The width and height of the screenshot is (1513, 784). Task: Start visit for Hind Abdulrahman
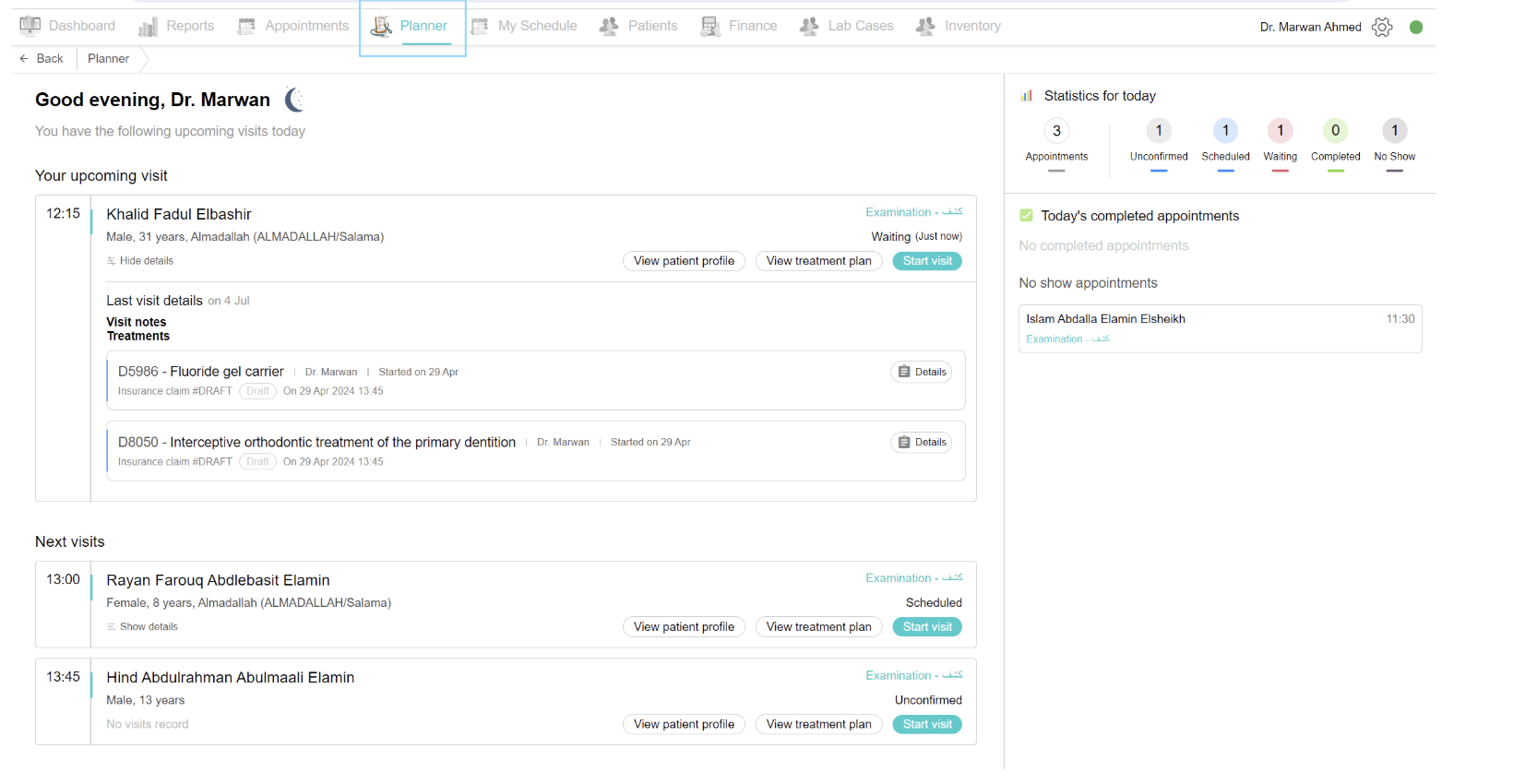[927, 724]
